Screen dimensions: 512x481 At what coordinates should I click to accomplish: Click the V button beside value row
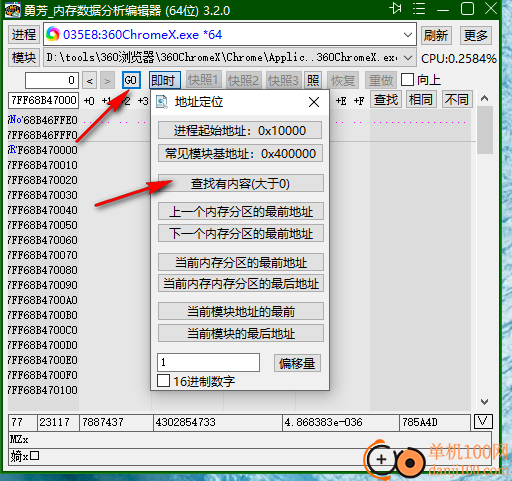[483, 422]
